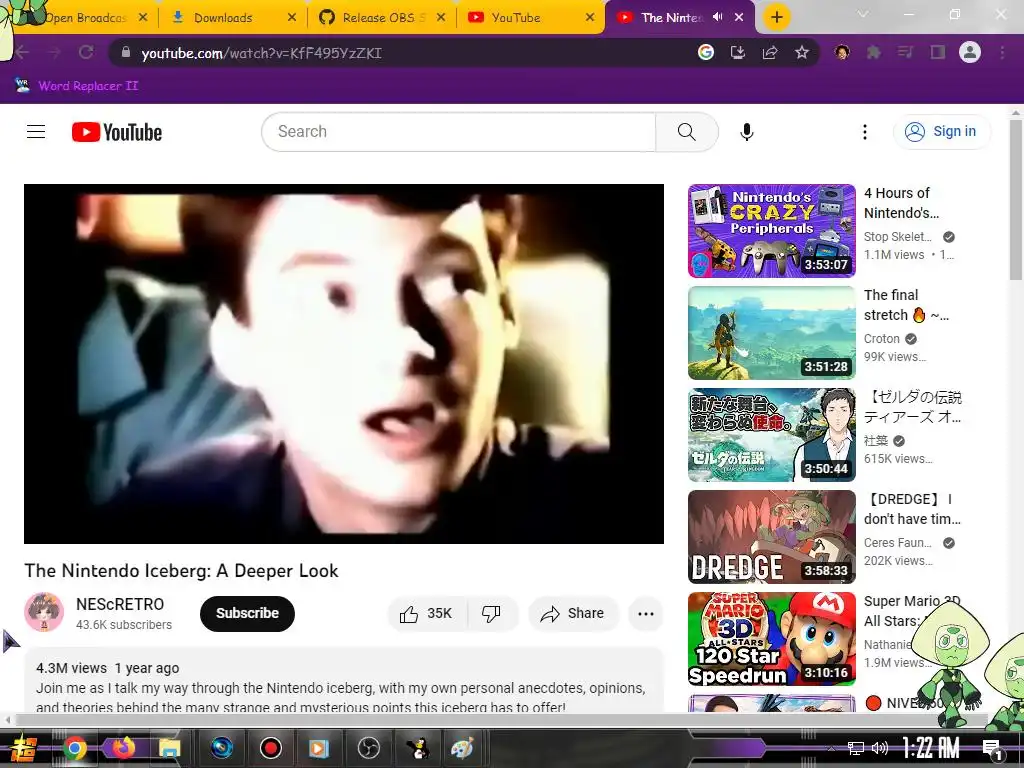1024x768 pixels.
Task: Open media controls icon in Chrome toolbar
Action: pos(905,52)
